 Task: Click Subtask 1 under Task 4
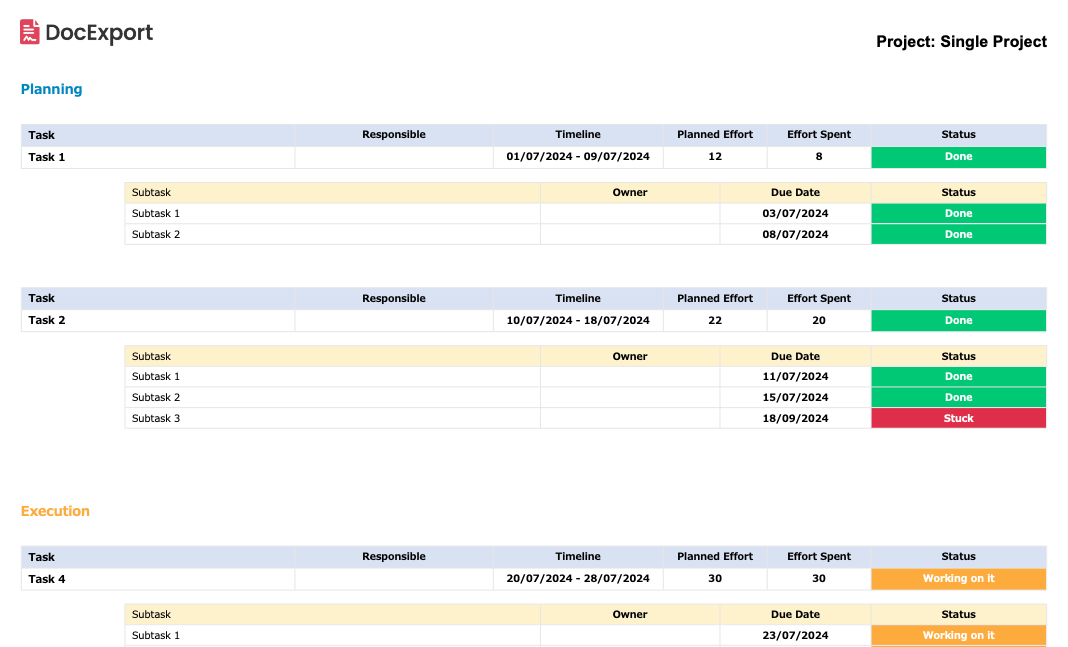coord(156,635)
